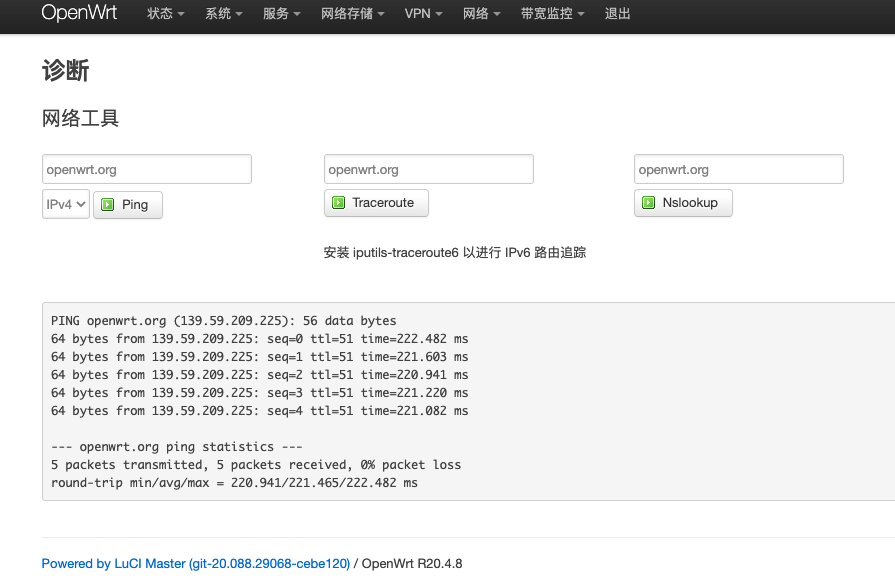Click the green run icon on Ping button
Screen dimensions: 895x582
[x=109, y=204]
